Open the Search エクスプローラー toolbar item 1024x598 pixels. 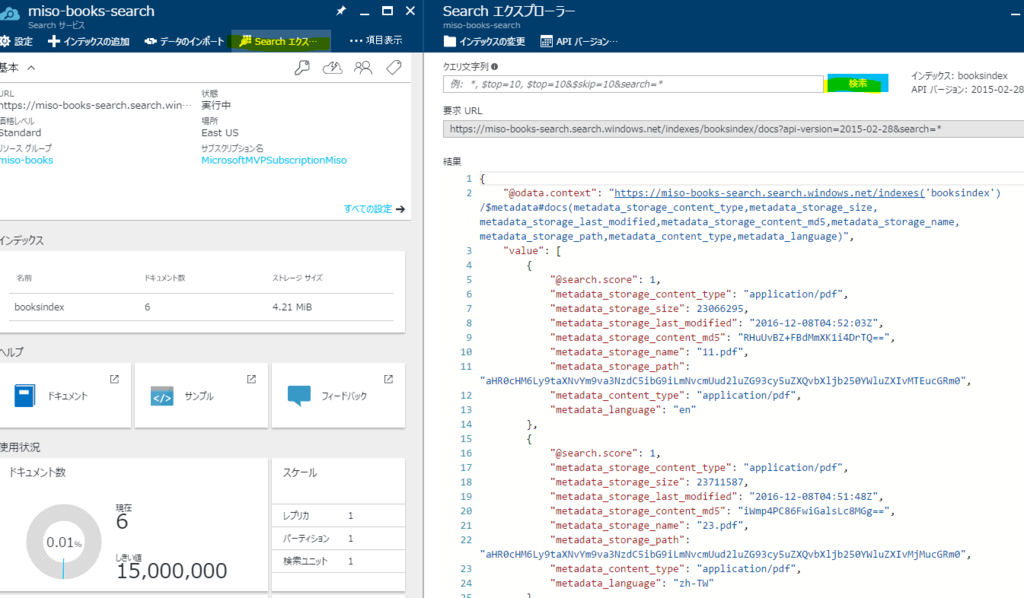(x=280, y=41)
